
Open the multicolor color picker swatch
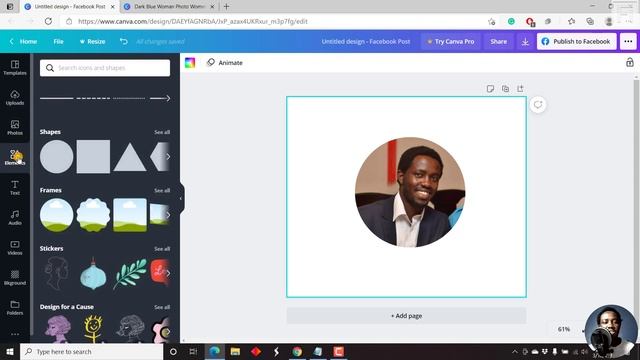(190, 62)
